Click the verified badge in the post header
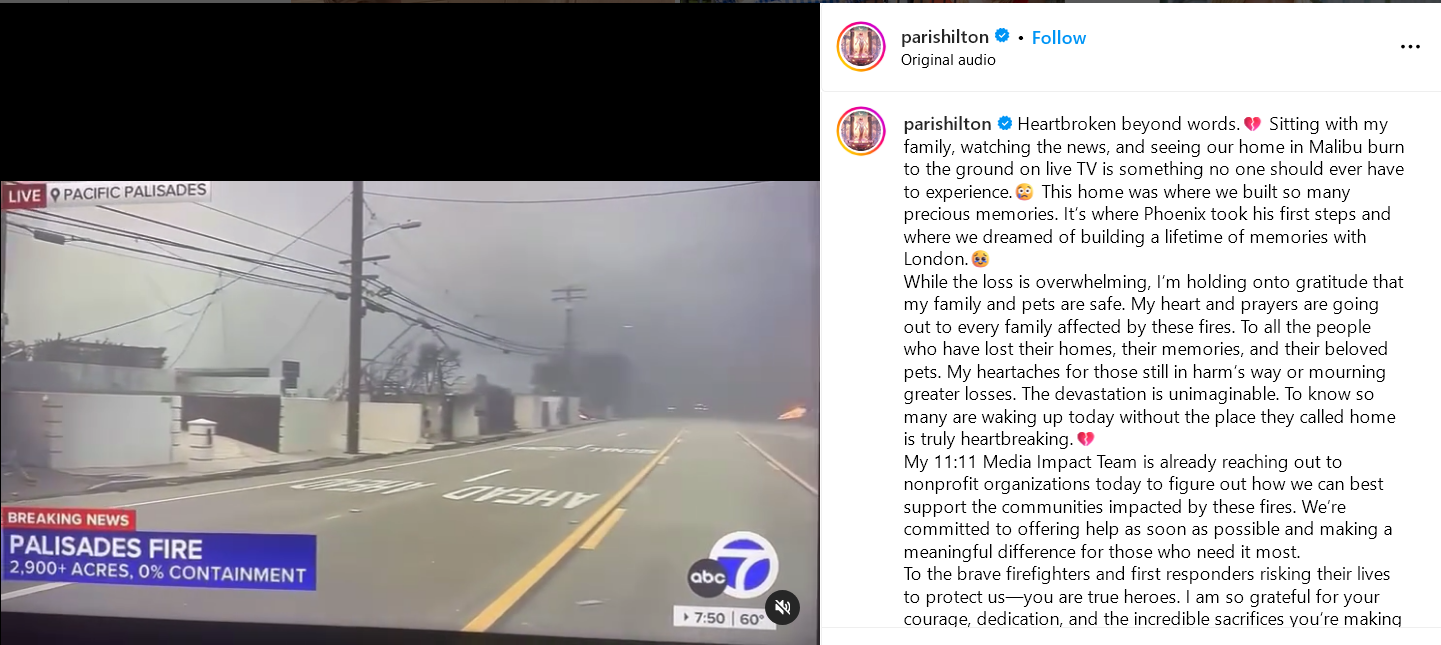The width and height of the screenshot is (1441, 645). tap(1002, 36)
